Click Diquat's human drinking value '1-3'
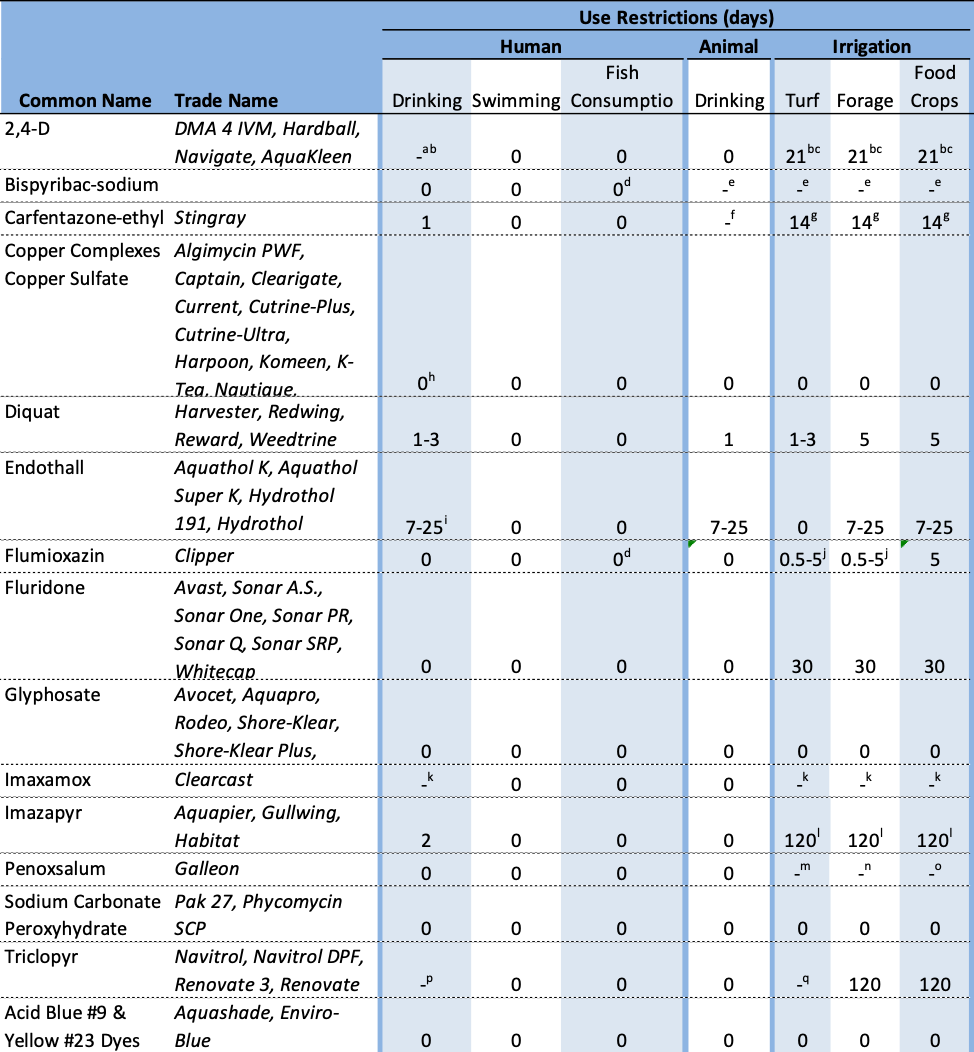Screen dimensions: 974x1052 coord(426,439)
